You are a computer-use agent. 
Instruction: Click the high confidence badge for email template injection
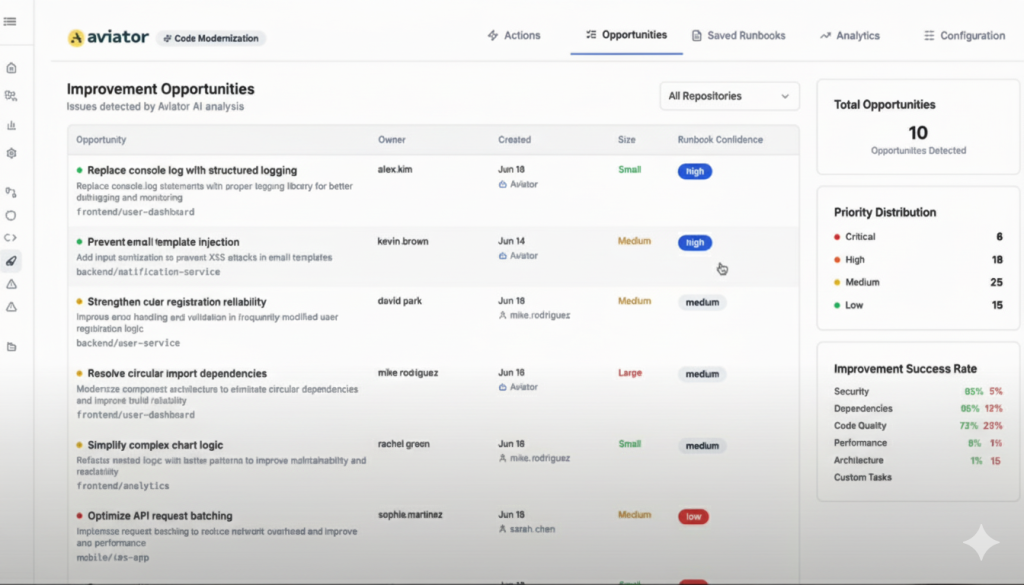(x=695, y=242)
